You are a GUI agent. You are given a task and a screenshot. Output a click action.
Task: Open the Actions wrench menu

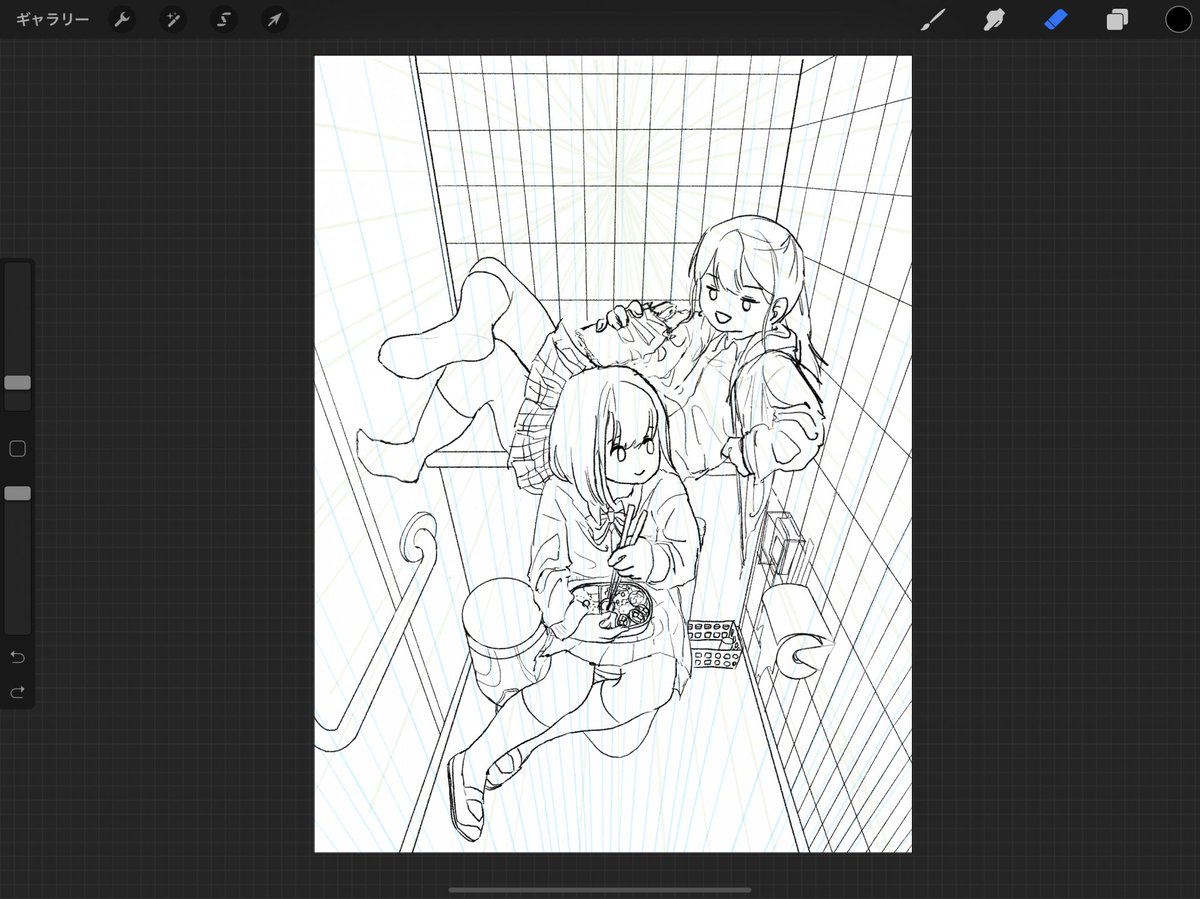[122, 20]
